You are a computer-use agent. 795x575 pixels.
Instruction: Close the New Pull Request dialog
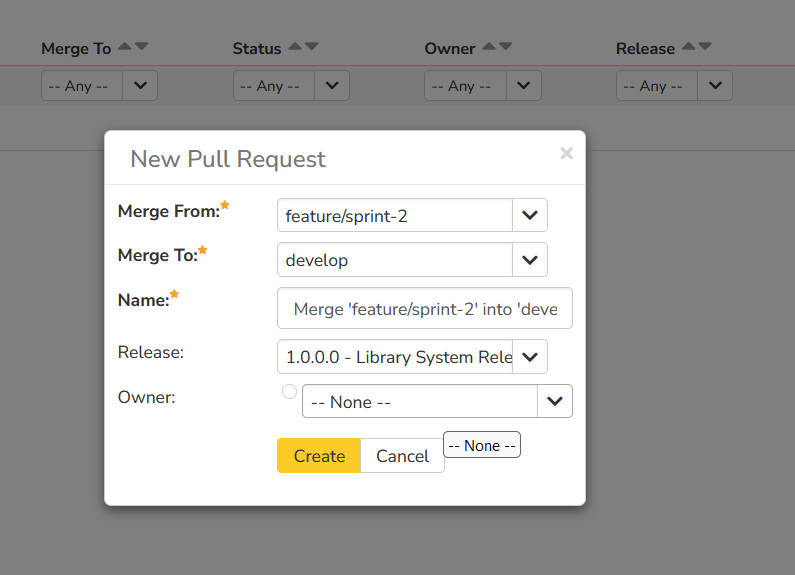pyautogui.click(x=566, y=153)
